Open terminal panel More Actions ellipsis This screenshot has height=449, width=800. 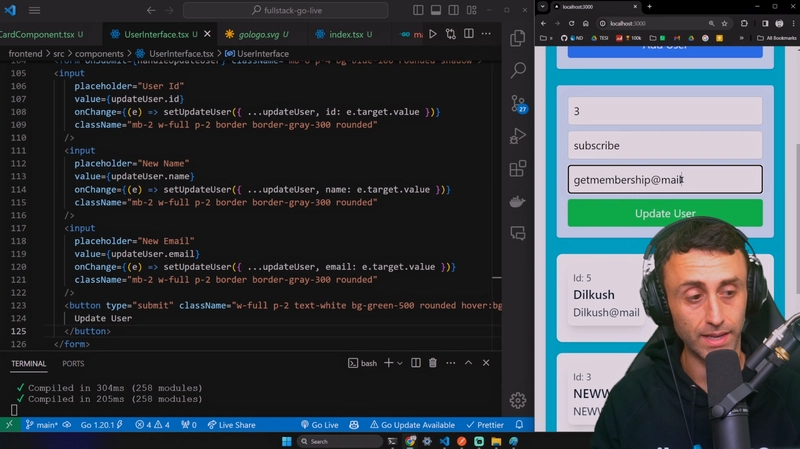[451, 363]
